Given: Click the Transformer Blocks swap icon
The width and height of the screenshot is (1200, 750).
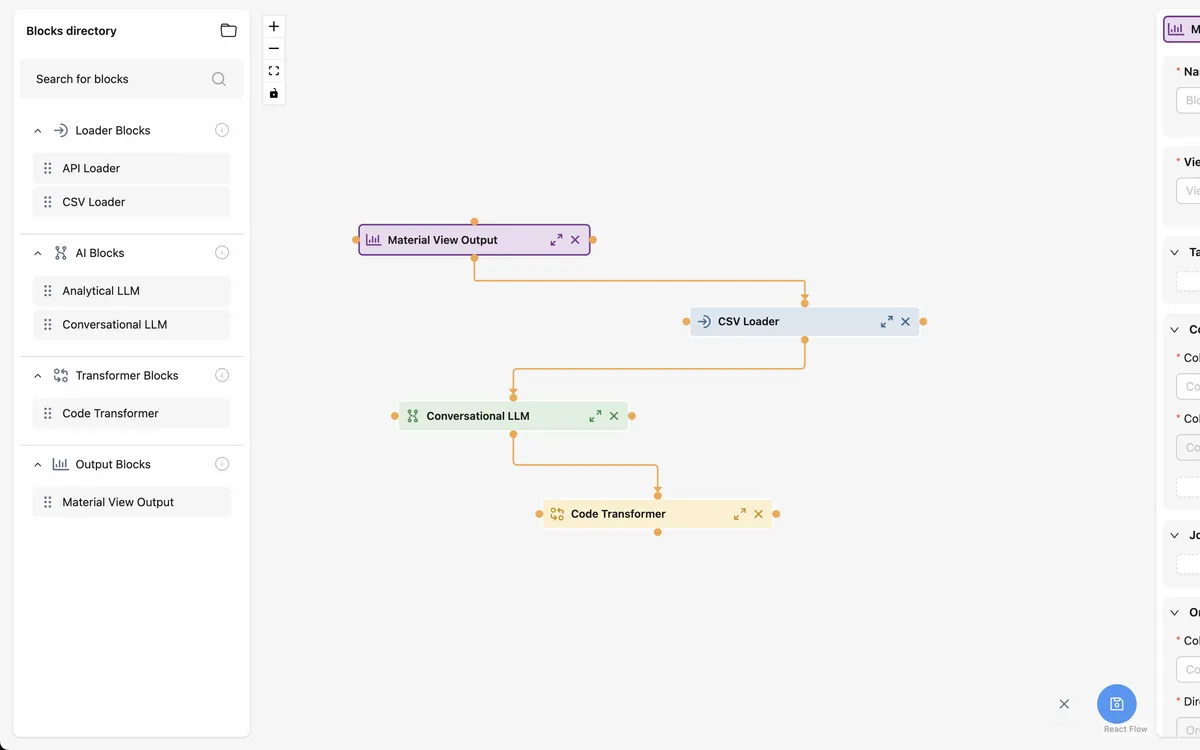Looking at the screenshot, I should pyautogui.click(x=61, y=376).
